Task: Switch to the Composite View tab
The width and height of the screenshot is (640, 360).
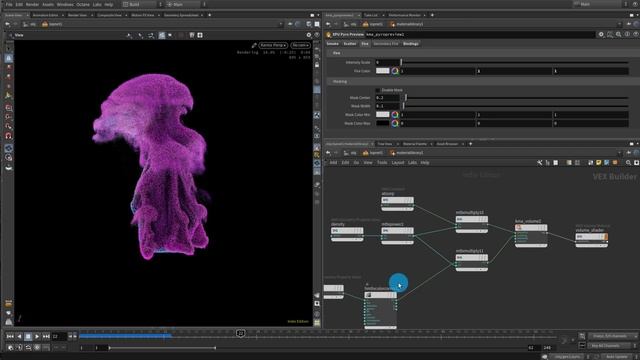Action: click(x=109, y=15)
